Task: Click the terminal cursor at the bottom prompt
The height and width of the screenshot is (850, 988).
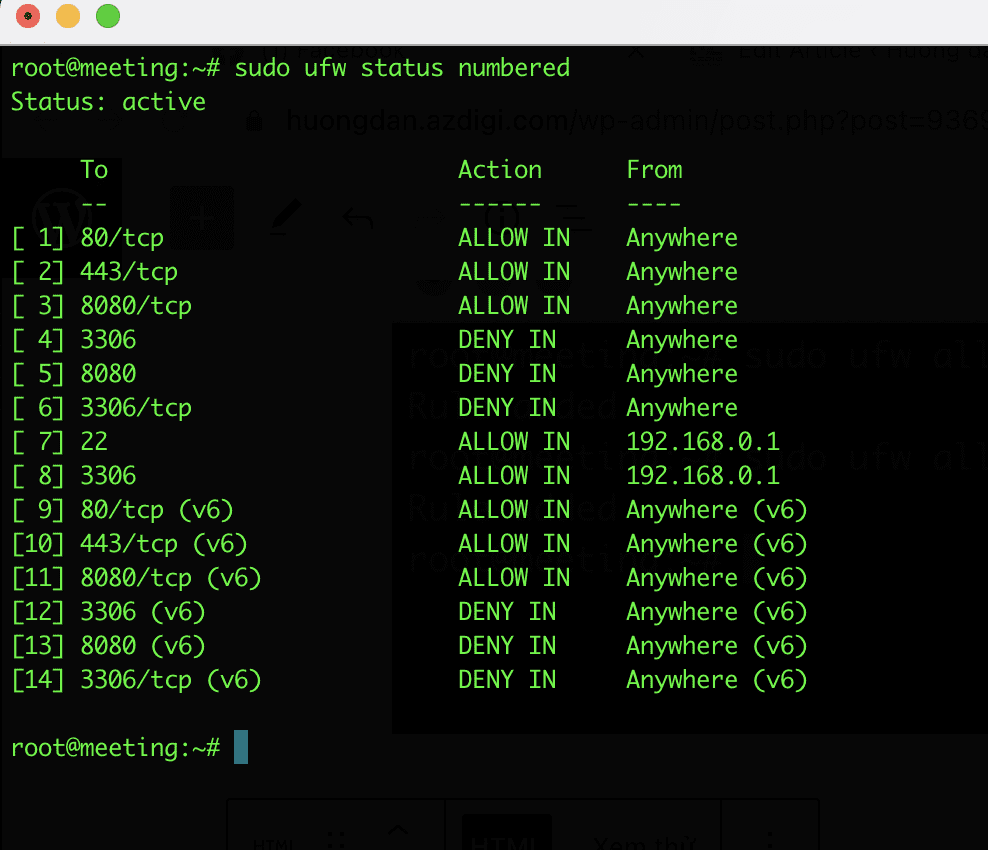Action: point(241,747)
